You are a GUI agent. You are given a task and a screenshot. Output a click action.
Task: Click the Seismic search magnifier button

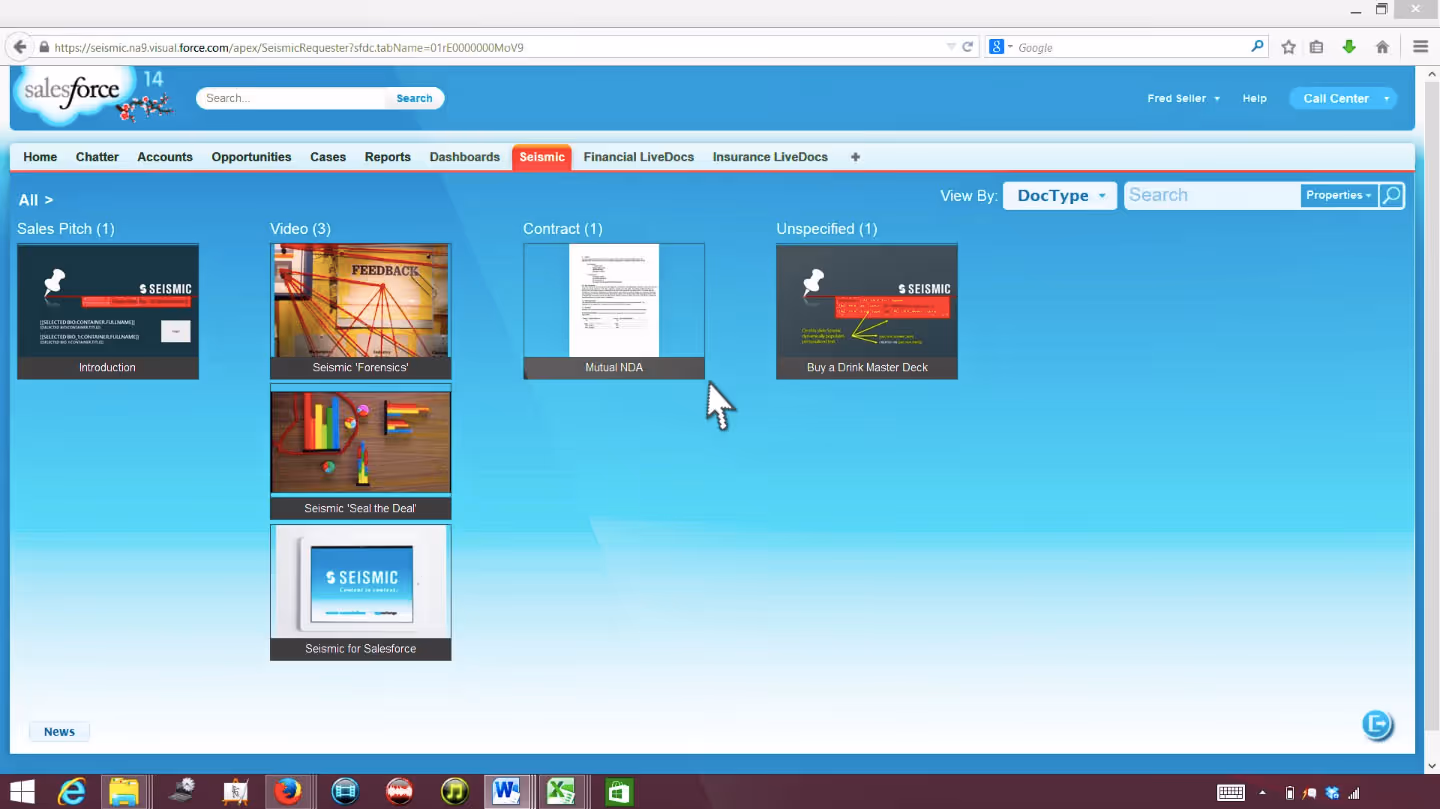(x=1391, y=196)
